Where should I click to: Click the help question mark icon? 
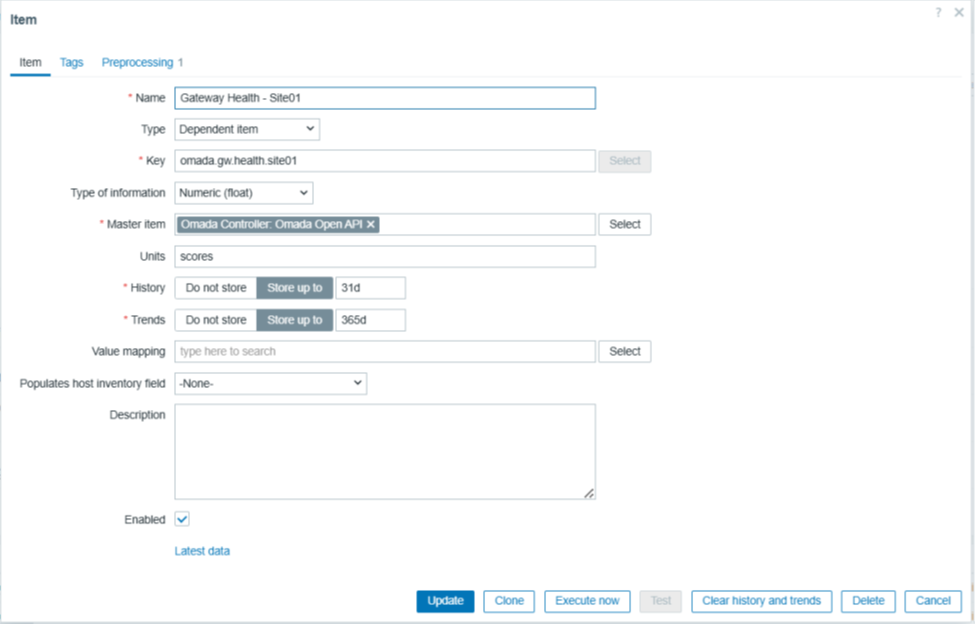(938, 12)
